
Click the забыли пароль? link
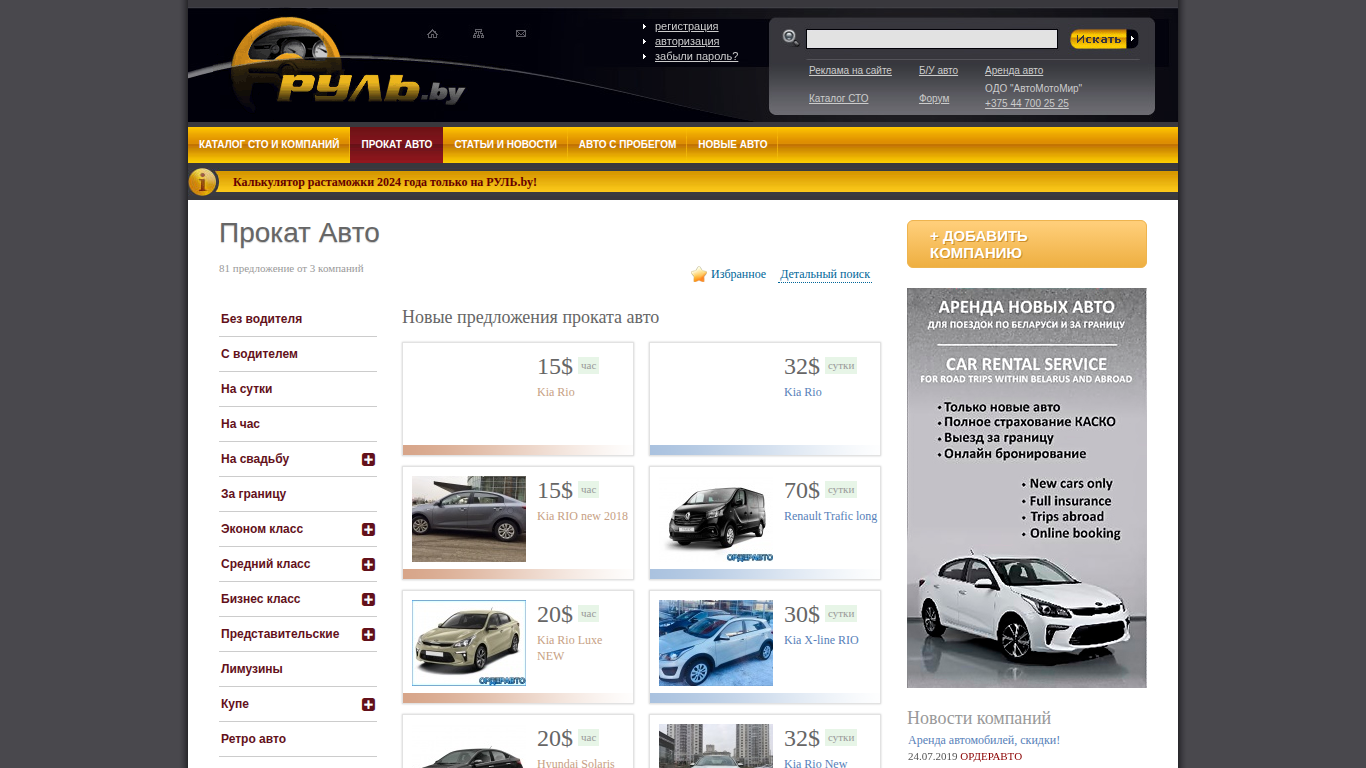click(x=696, y=56)
